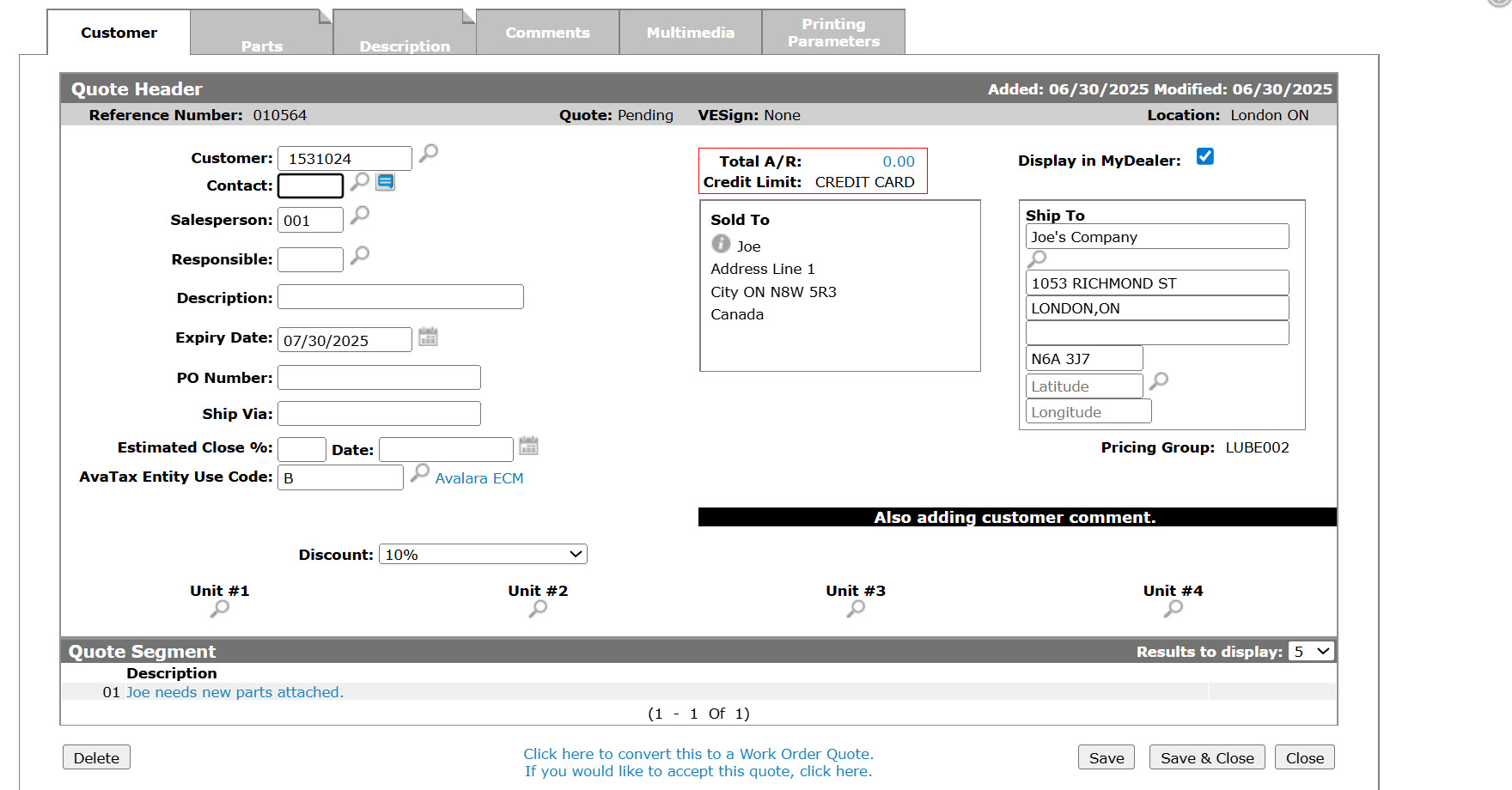Click the Sold To info icon
The width and height of the screenshot is (1512, 790).
[x=721, y=245]
